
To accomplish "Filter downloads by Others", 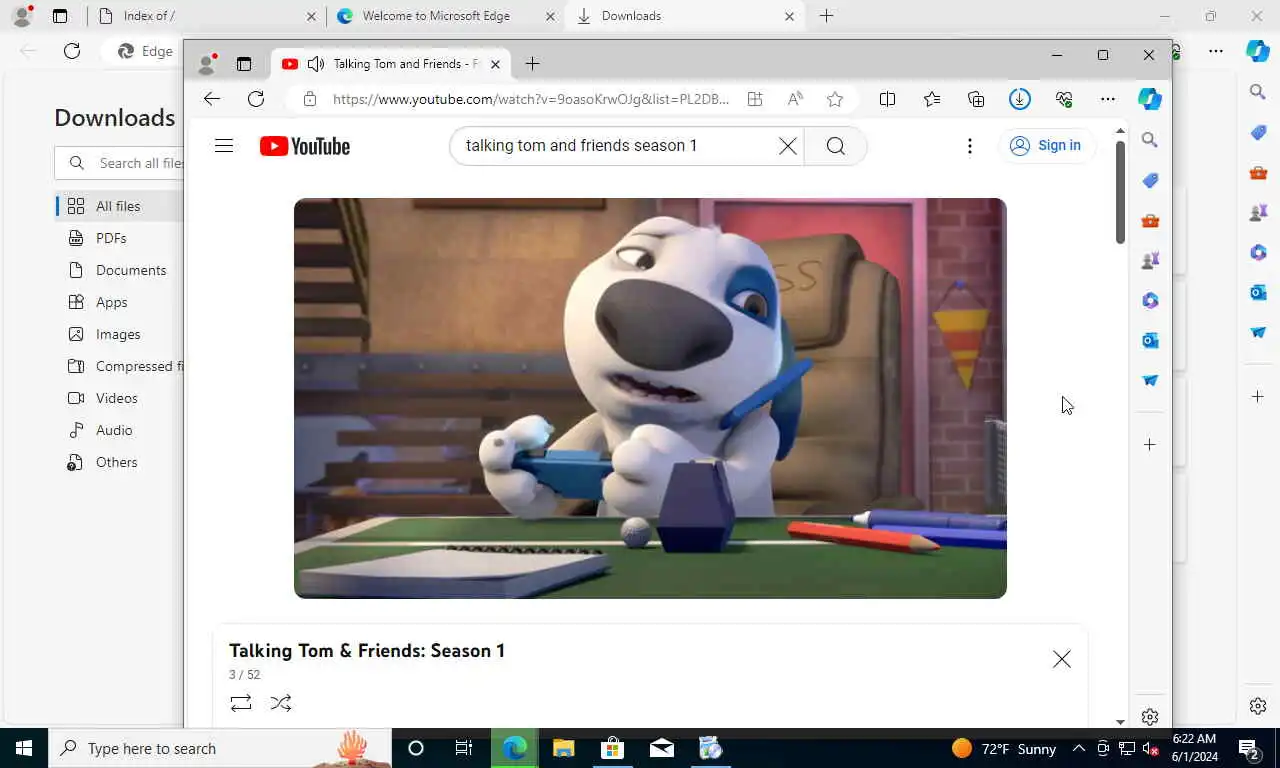I will [116, 462].
